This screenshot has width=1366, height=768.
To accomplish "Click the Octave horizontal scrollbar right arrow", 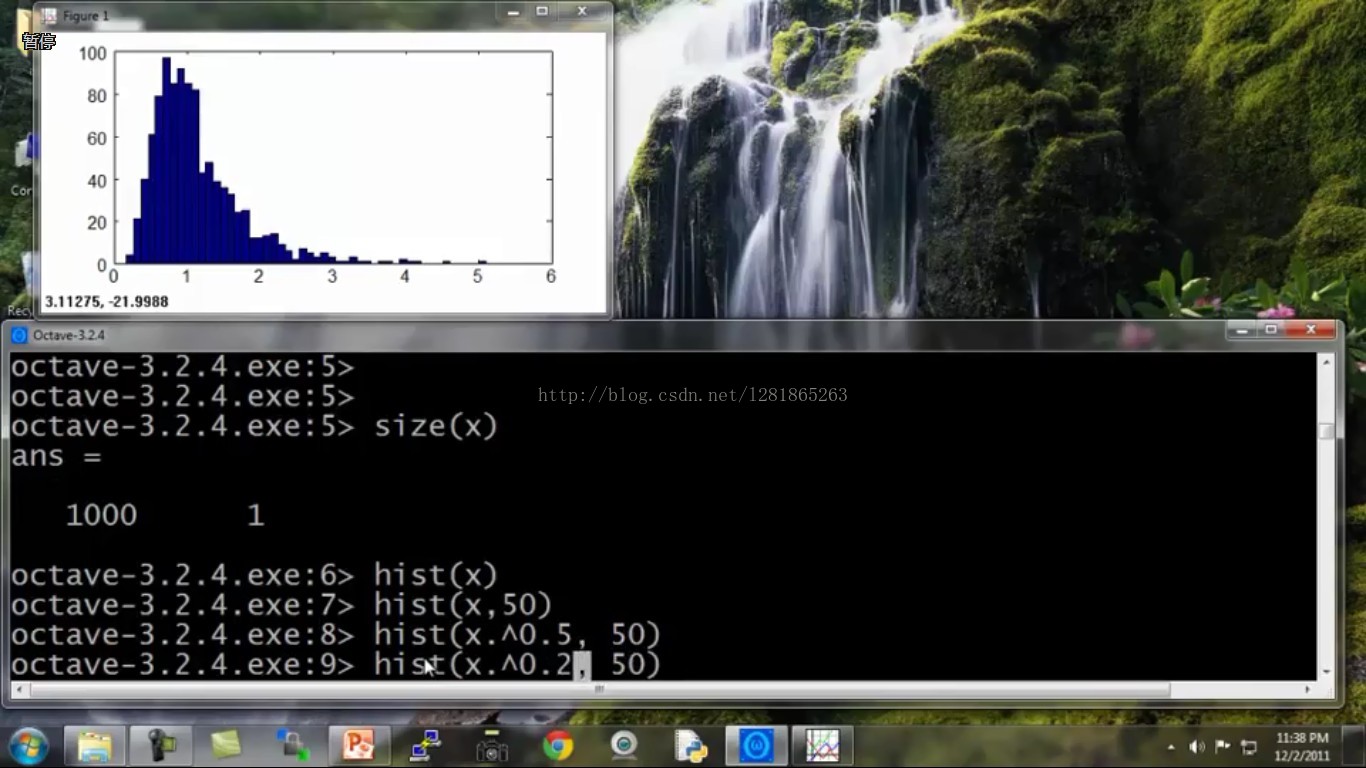I will (1308, 690).
